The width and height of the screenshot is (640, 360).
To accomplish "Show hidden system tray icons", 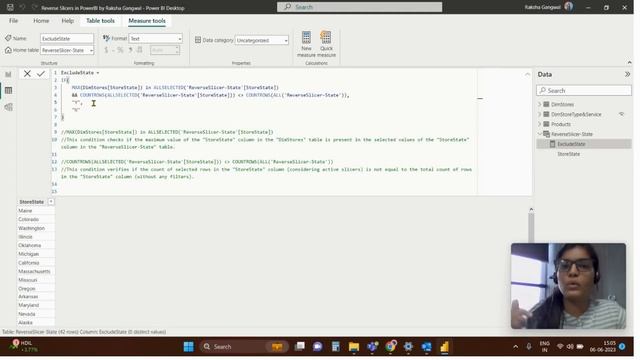I will point(516,347).
